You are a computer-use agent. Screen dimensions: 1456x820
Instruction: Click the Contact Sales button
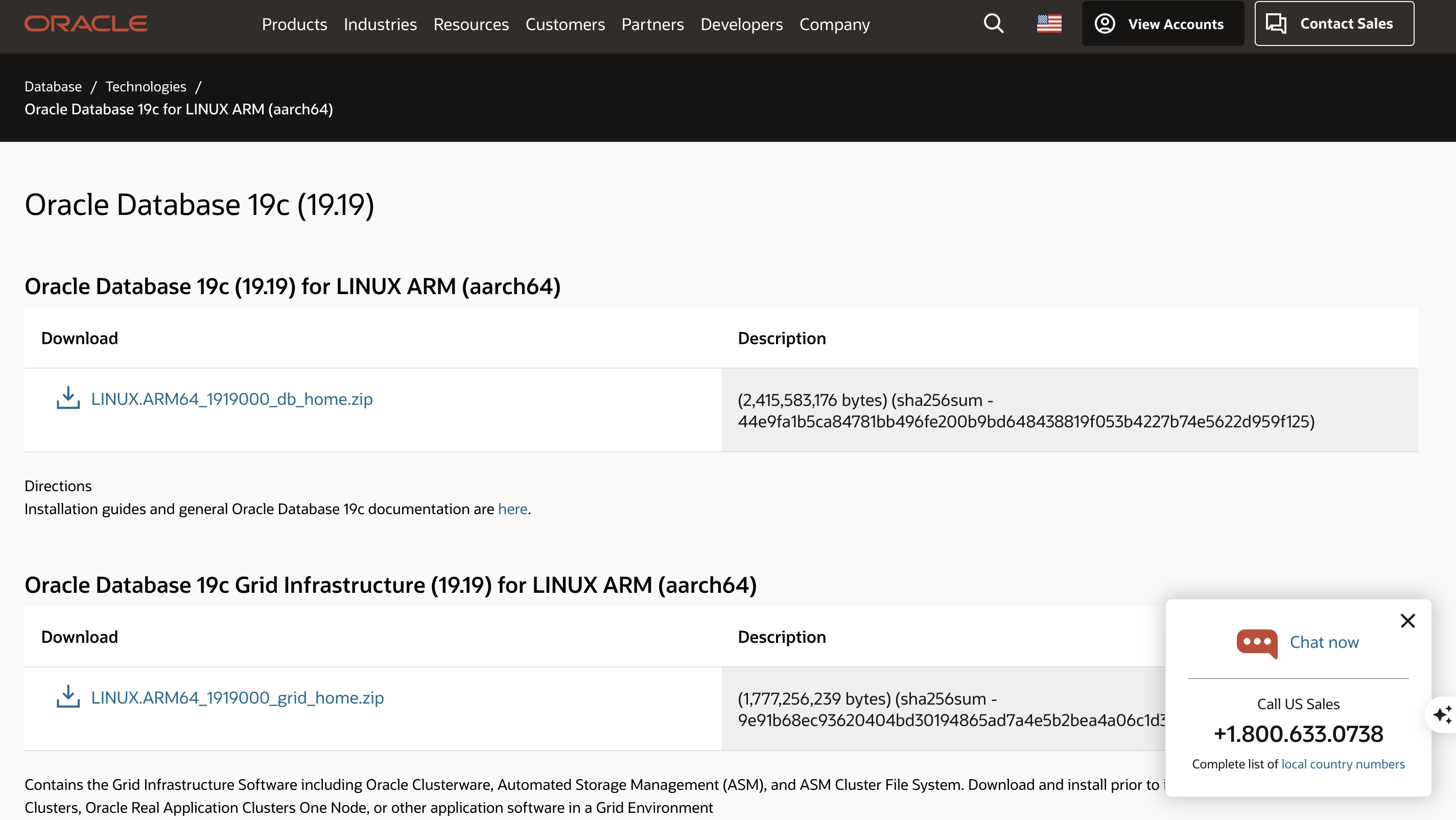[x=1334, y=23]
